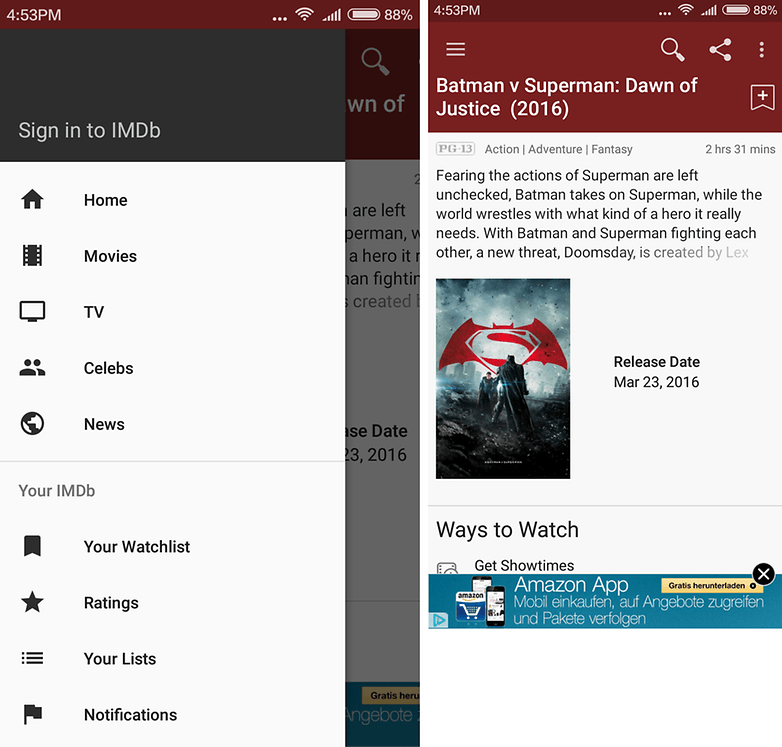Tap the movie title Batman v Superman
782x747 pixels.
click(567, 97)
